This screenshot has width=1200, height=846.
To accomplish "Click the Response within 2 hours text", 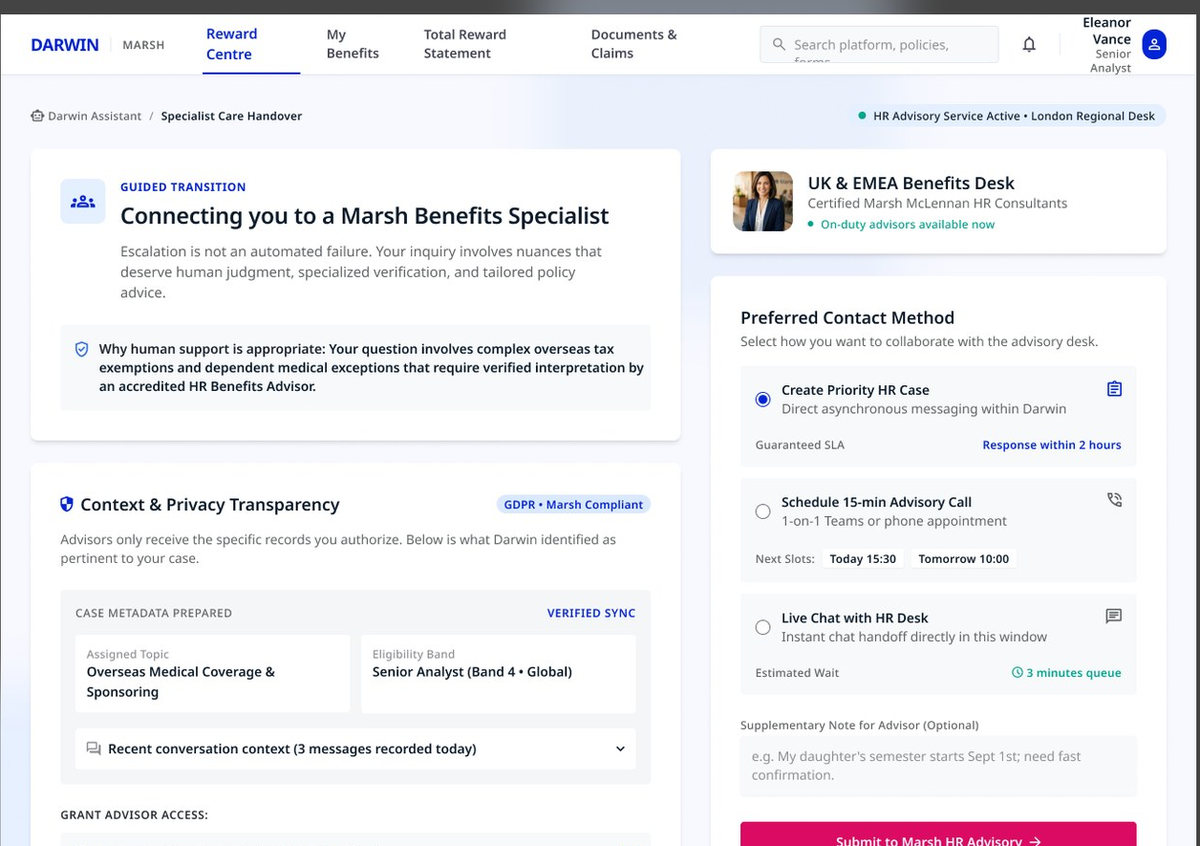I will pyautogui.click(x=1052, y=445).
